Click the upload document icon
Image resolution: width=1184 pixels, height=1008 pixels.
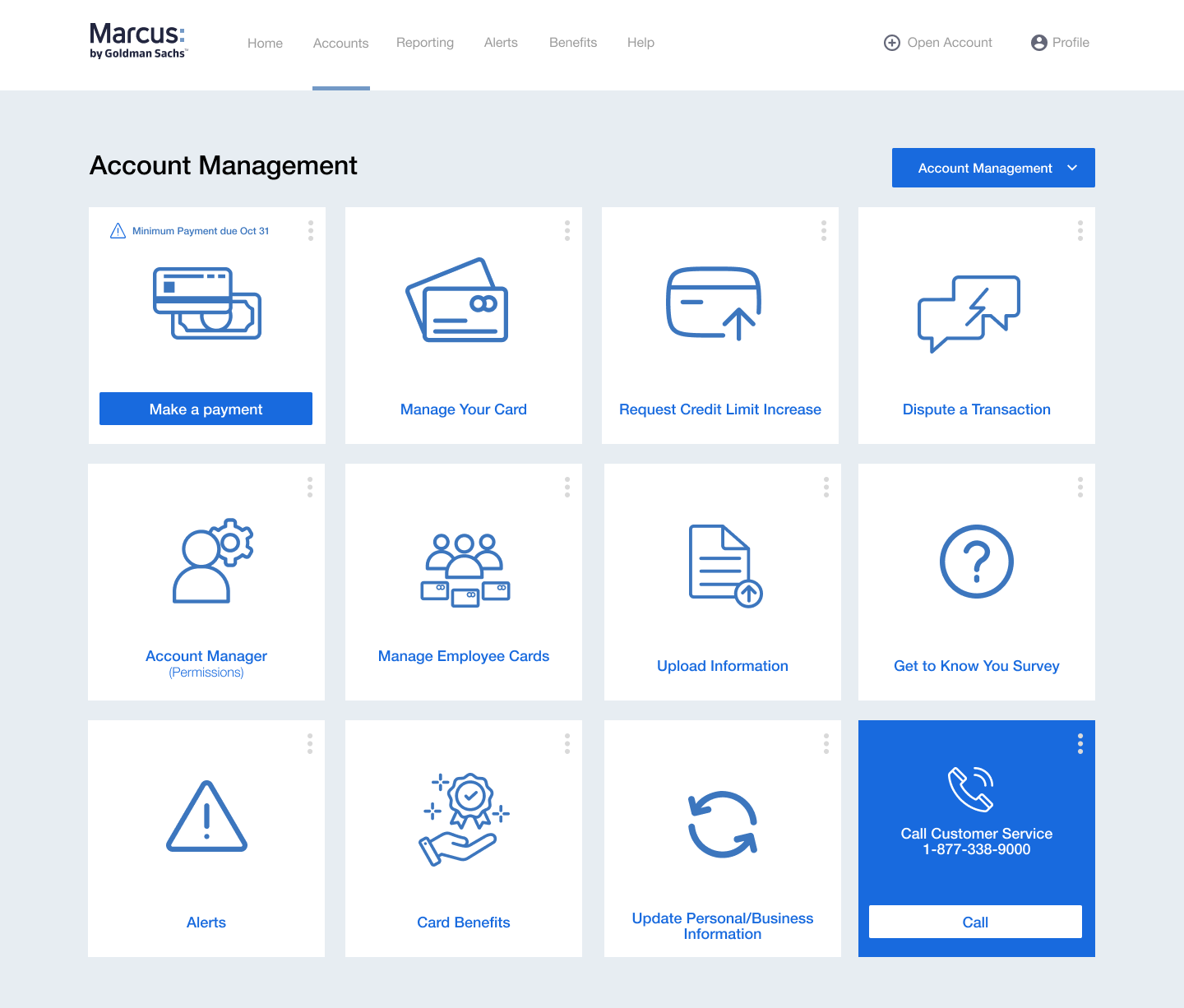[x=725, y=566]
